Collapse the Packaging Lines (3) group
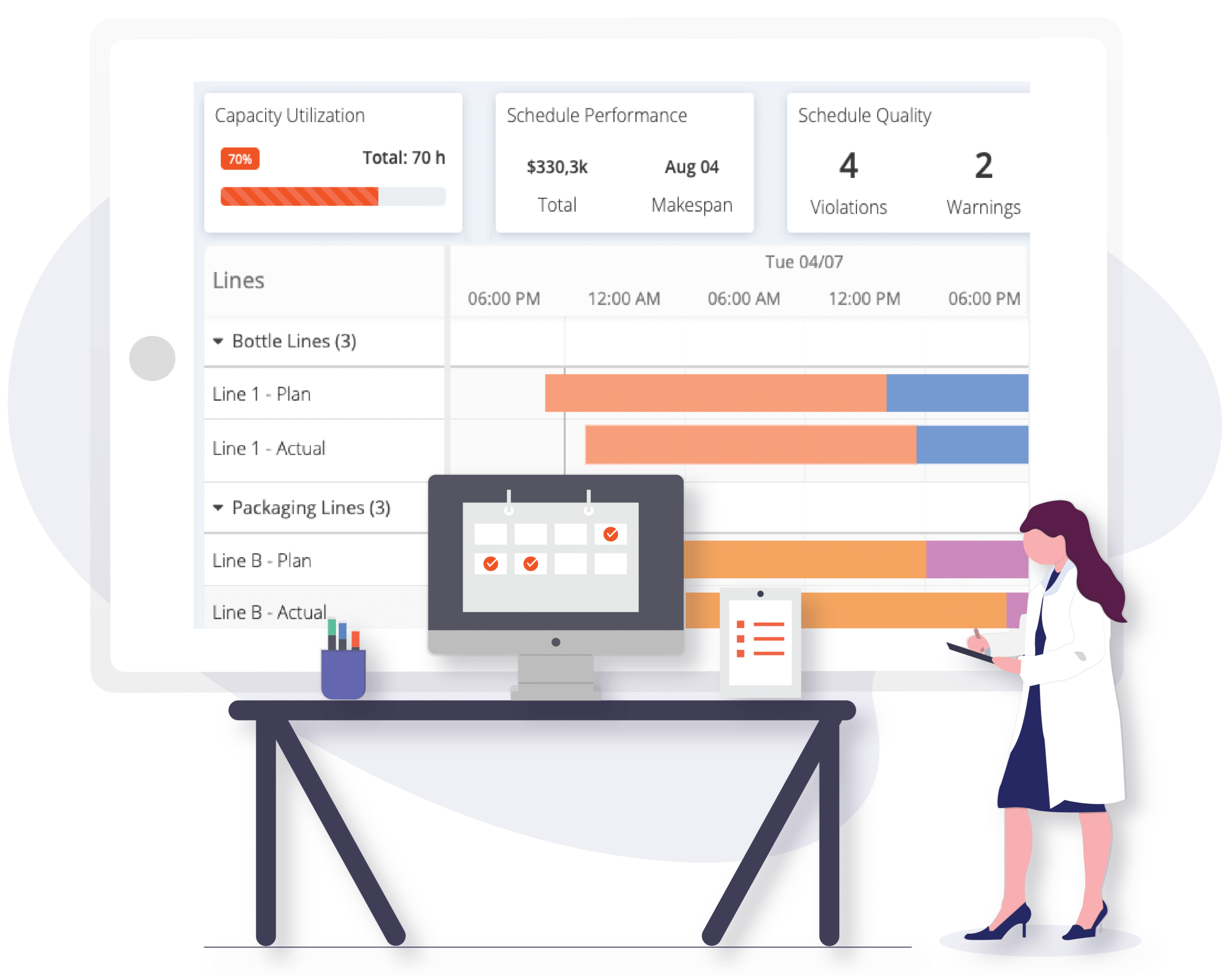 pos(218,507)
